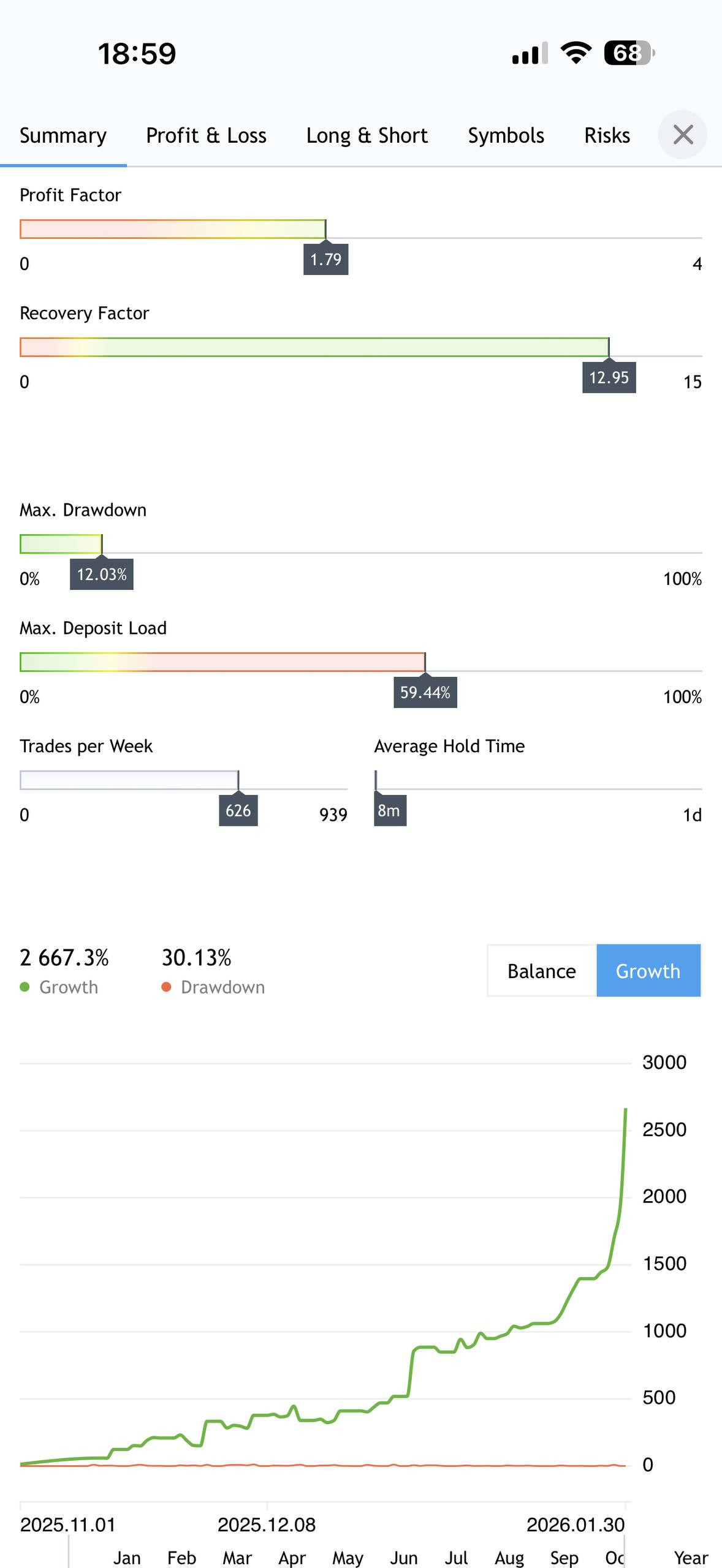Tap the battery indicator icon

click(629, 53)
